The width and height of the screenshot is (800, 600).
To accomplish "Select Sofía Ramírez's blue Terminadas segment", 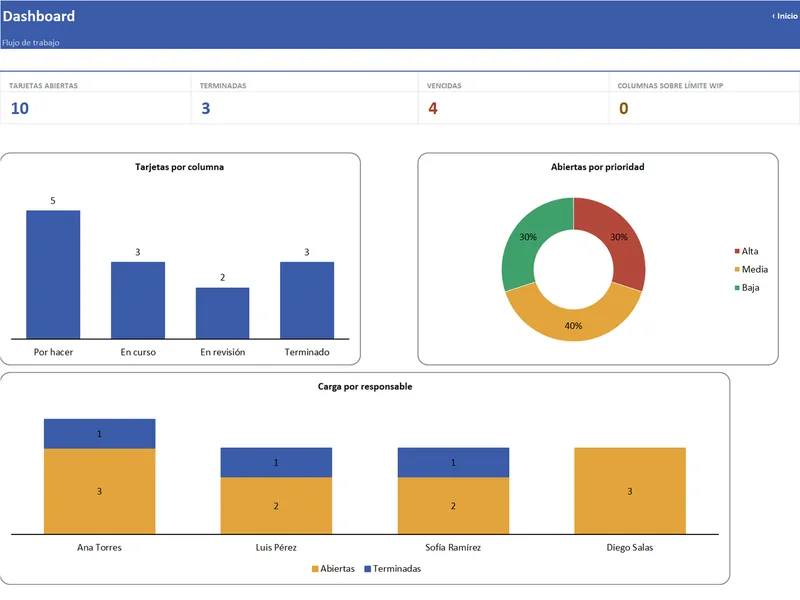I will coord(453,463).
